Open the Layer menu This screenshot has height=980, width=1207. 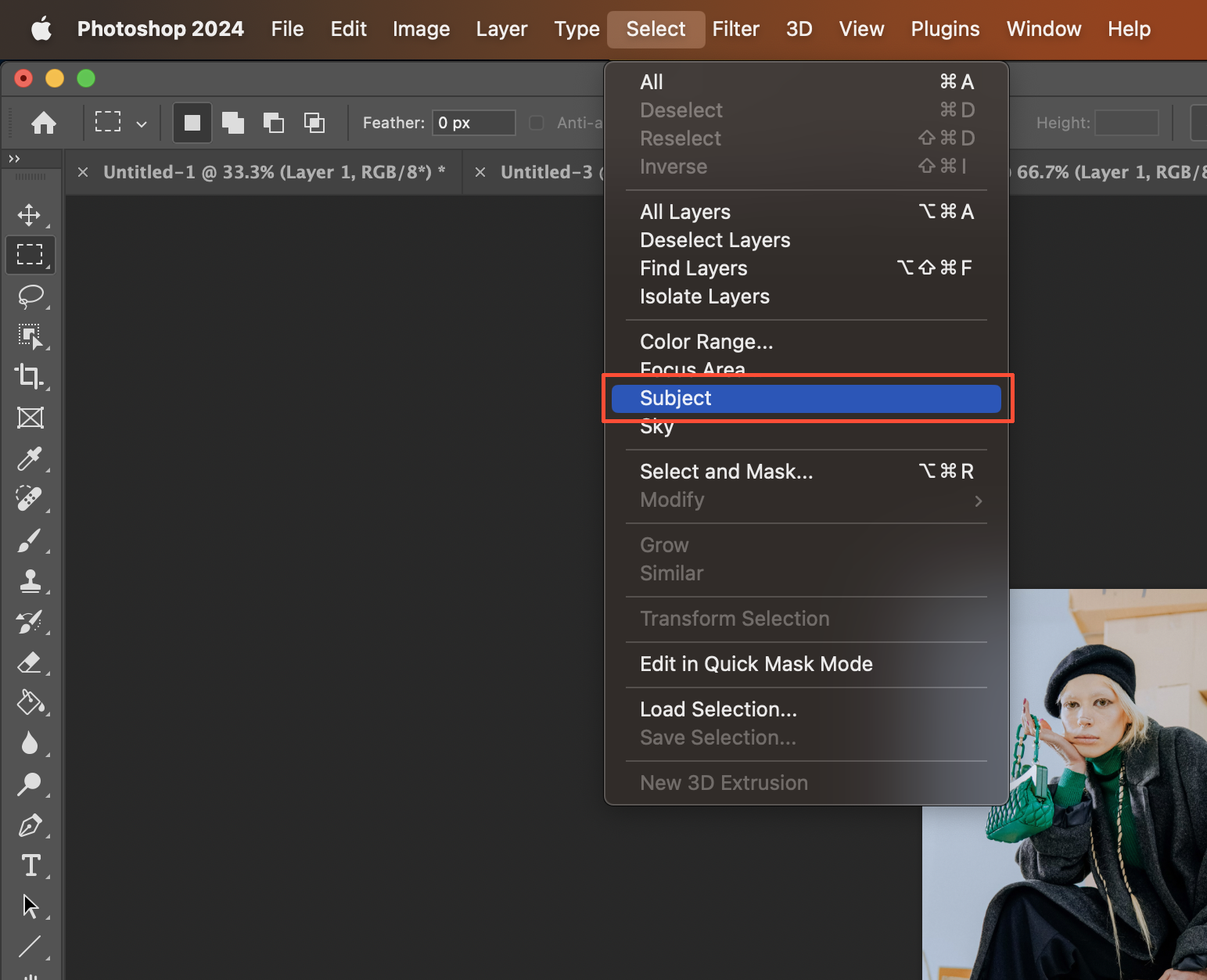pyautogui.click(x=501, y=29)
